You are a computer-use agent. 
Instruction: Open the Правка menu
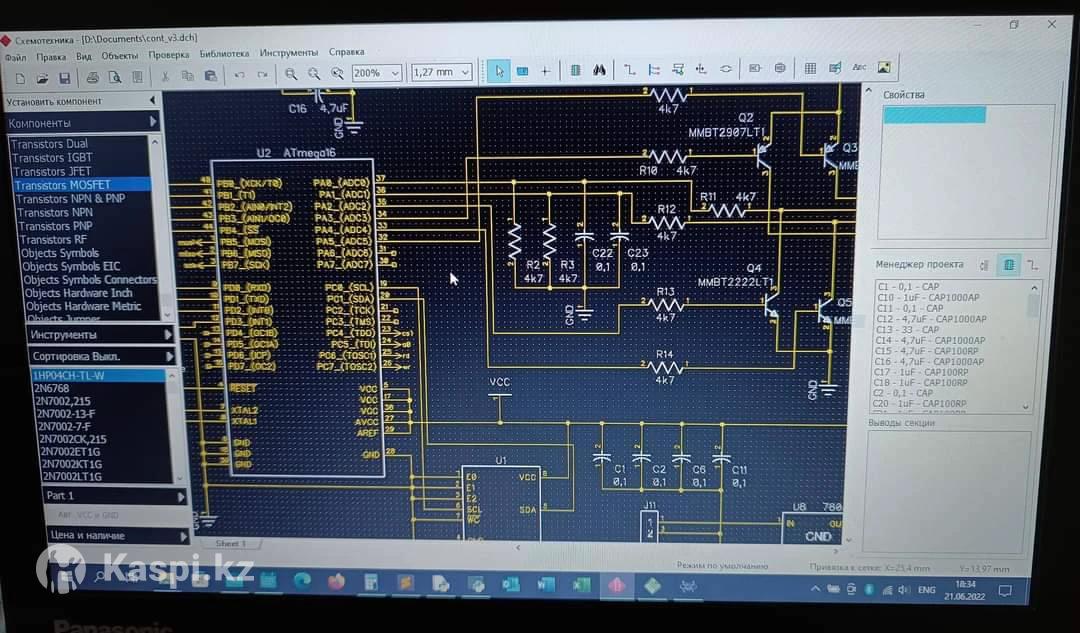51,57
